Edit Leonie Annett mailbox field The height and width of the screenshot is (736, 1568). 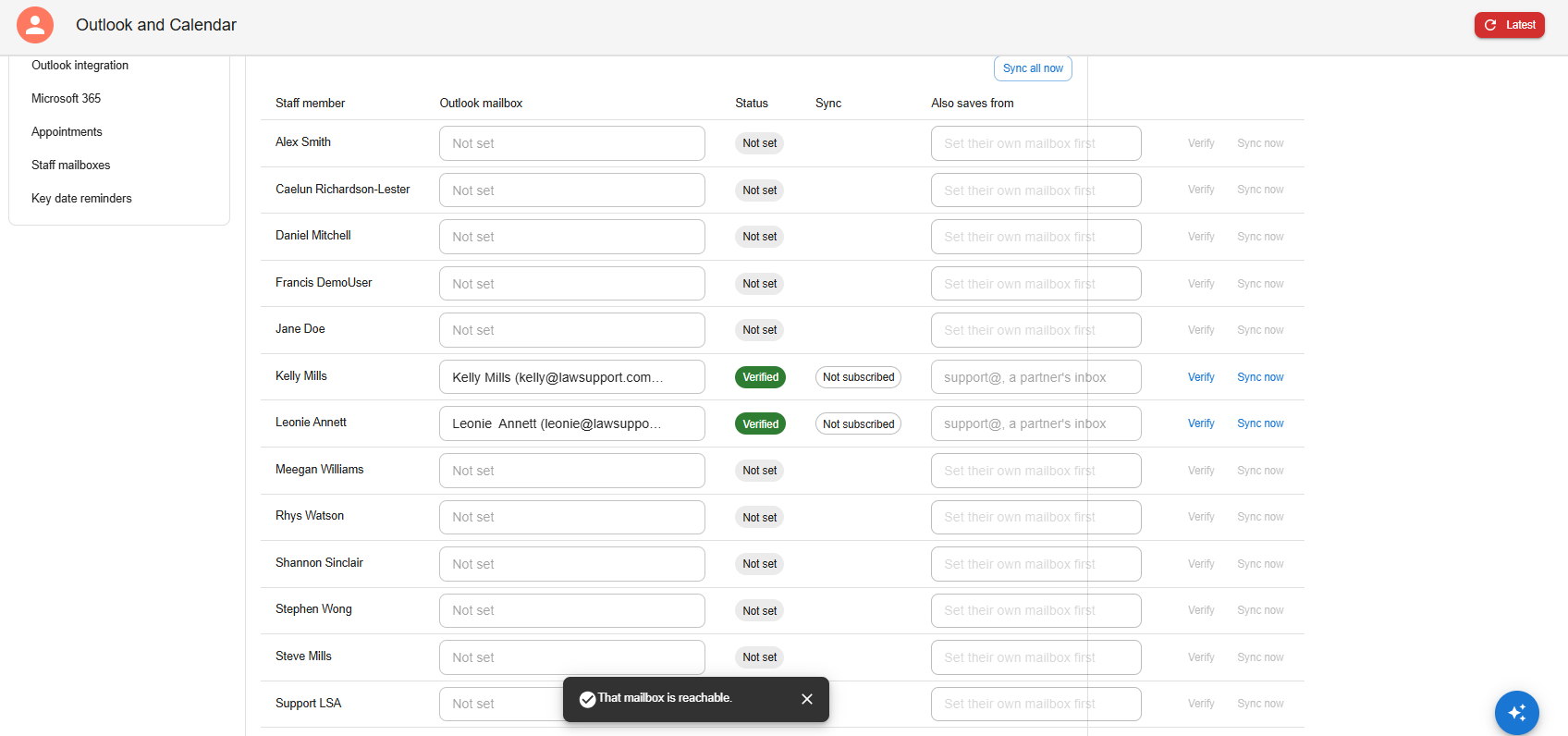[572, 423]
